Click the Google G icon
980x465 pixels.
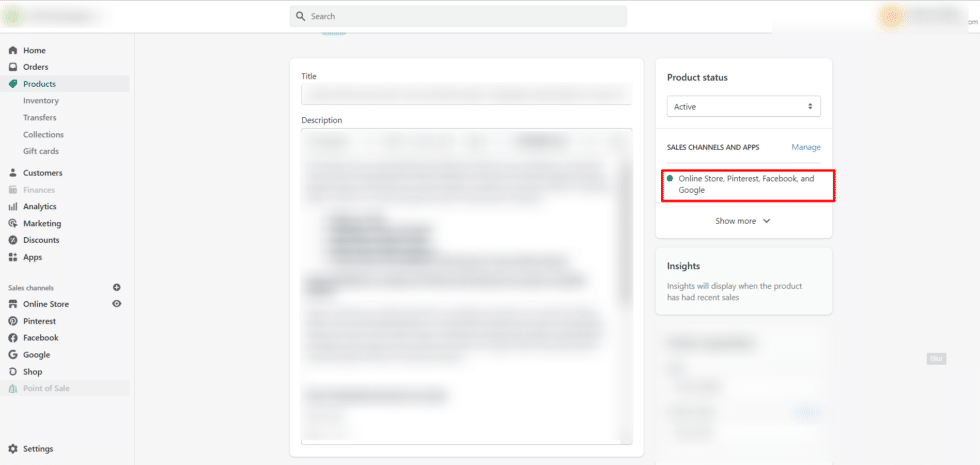point(12,355)
